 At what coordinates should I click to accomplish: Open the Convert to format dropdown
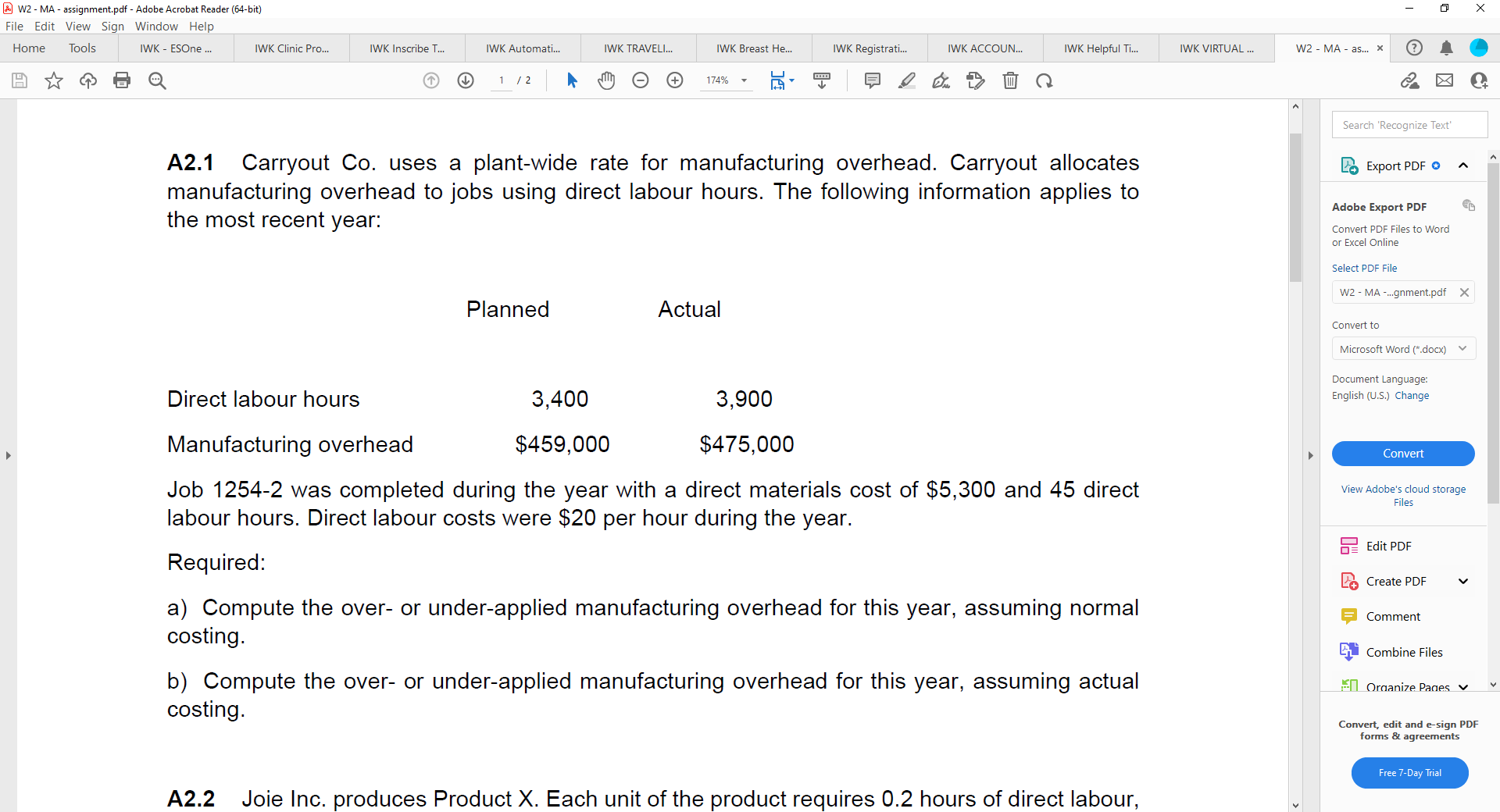[1403, 348]
